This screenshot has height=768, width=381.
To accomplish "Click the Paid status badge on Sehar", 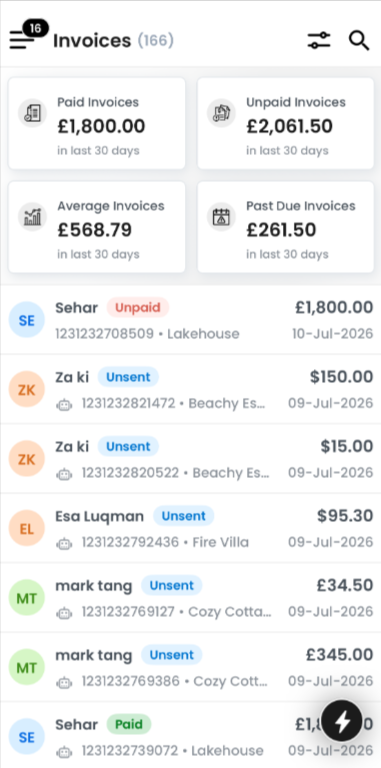I will pyautogui.click(x=129, y=724).
